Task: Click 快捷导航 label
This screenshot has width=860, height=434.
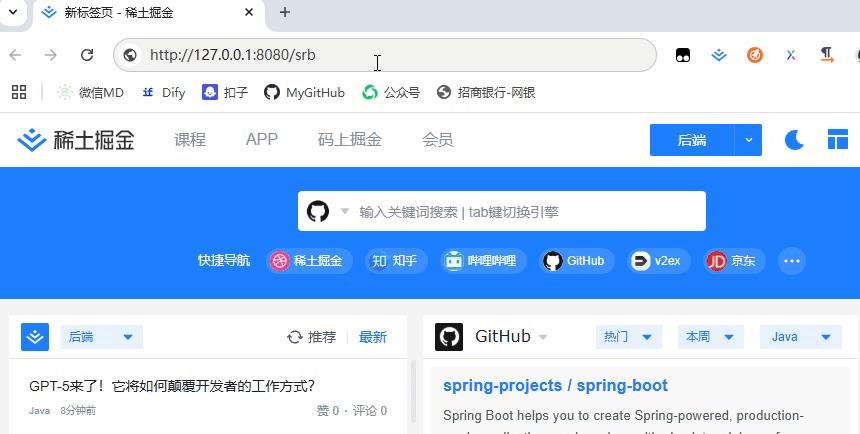Action: pos(224,261)
